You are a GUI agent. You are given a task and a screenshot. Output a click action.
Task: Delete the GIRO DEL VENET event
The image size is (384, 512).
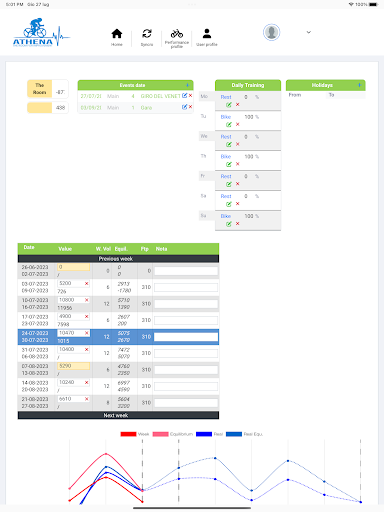[190, 96]
